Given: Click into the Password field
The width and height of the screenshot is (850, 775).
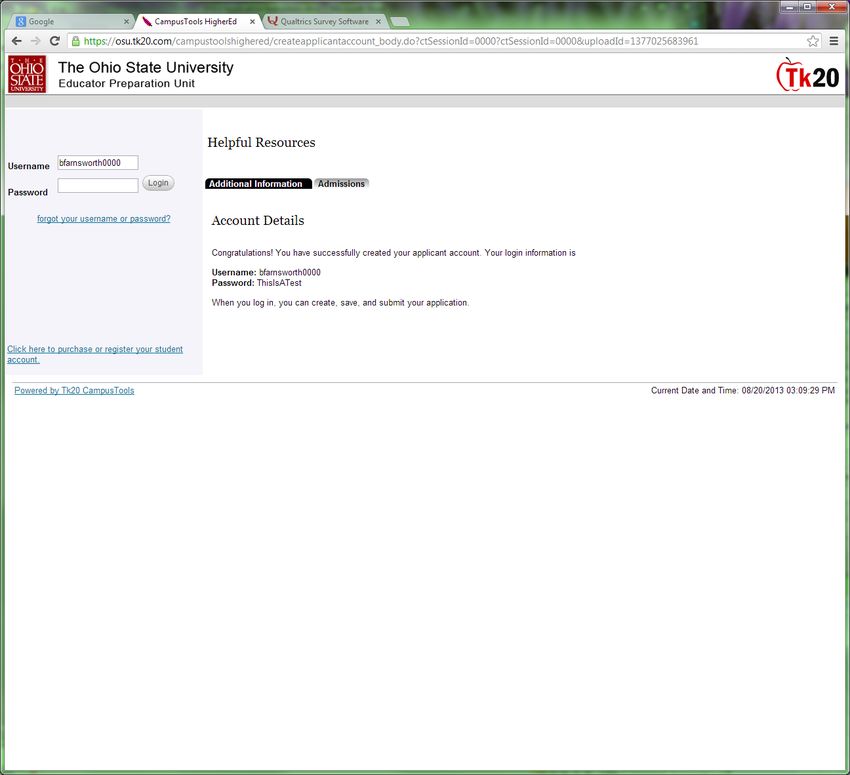Looking at the screenshot, I should click(98, 185).
